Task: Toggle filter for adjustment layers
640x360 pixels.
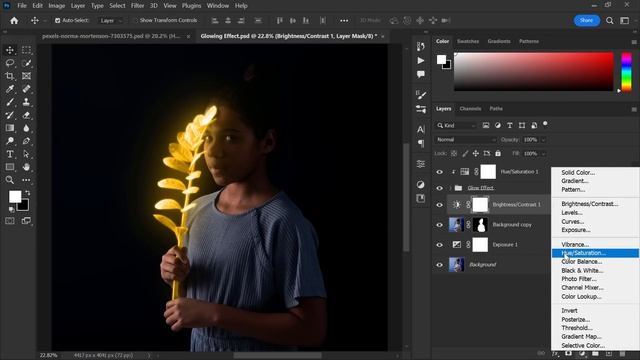Action: point(498,126)
